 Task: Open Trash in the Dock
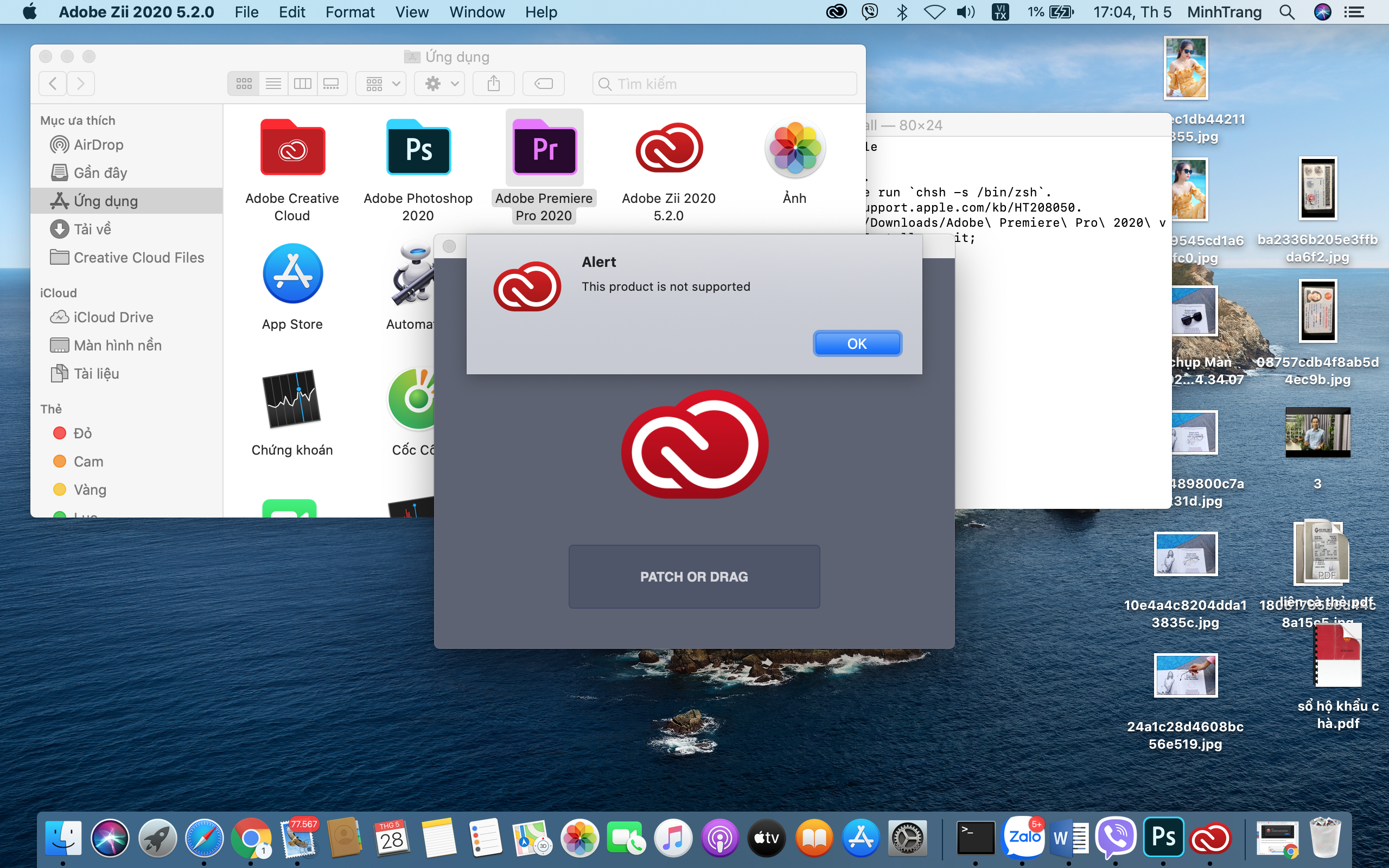click(x=1325, y=838)
